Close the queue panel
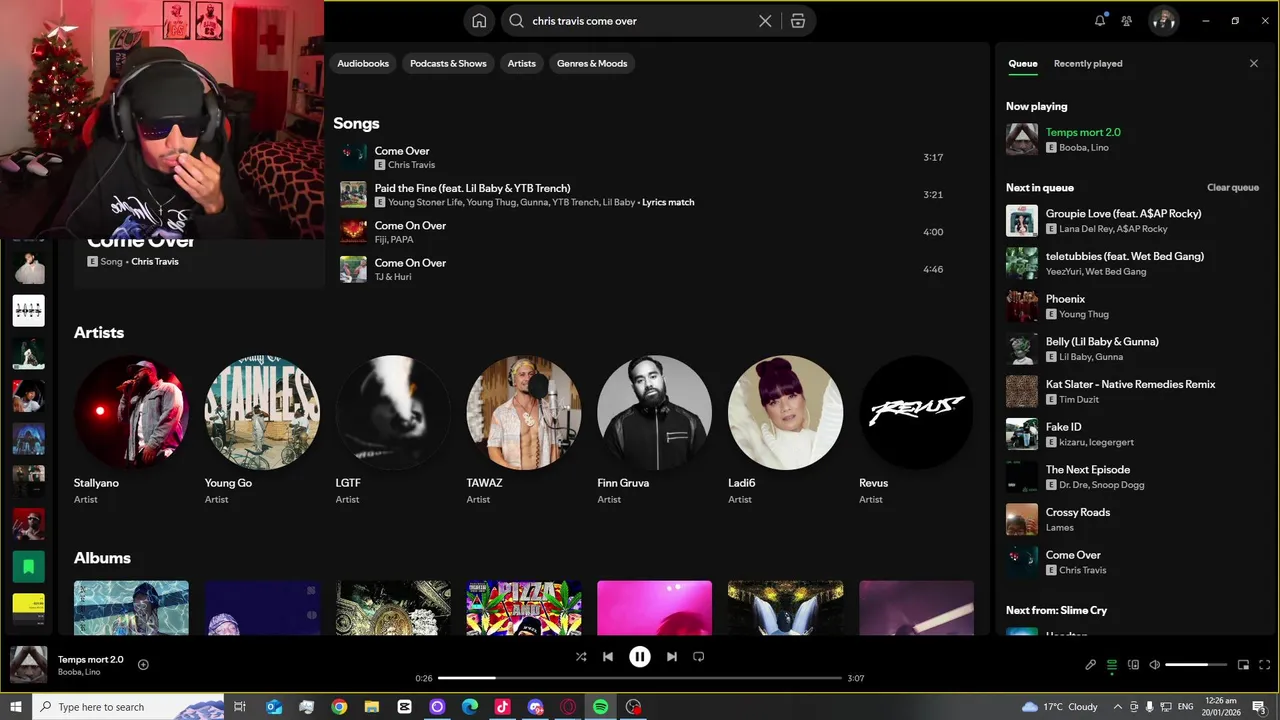Viewport: 1280px width, 720px height. tap(1254, 63)
